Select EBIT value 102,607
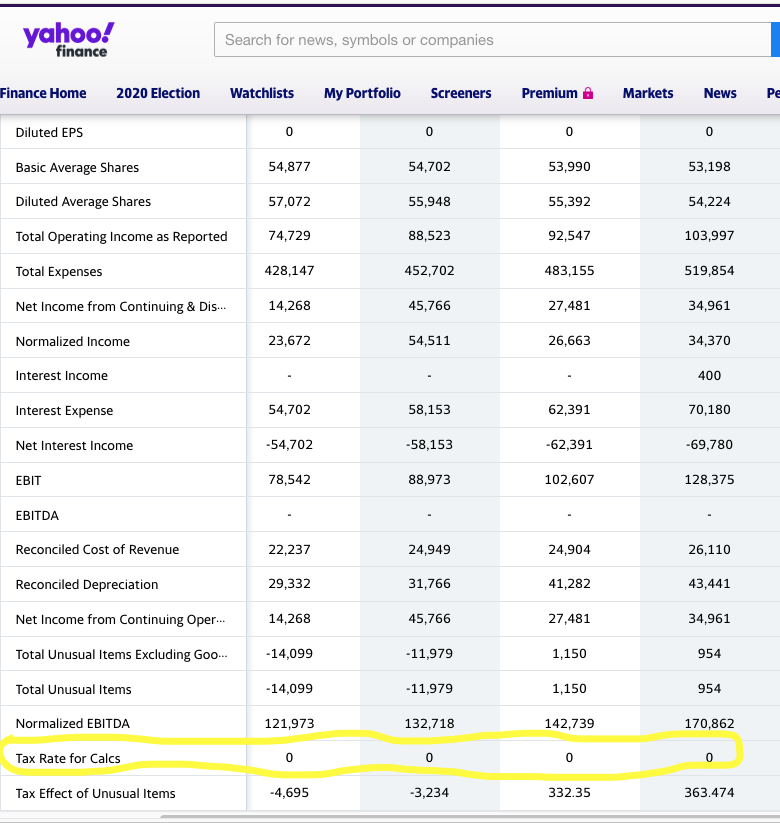Image resolution: width=780 pixels, height=823 pixels. click(569, 479)
